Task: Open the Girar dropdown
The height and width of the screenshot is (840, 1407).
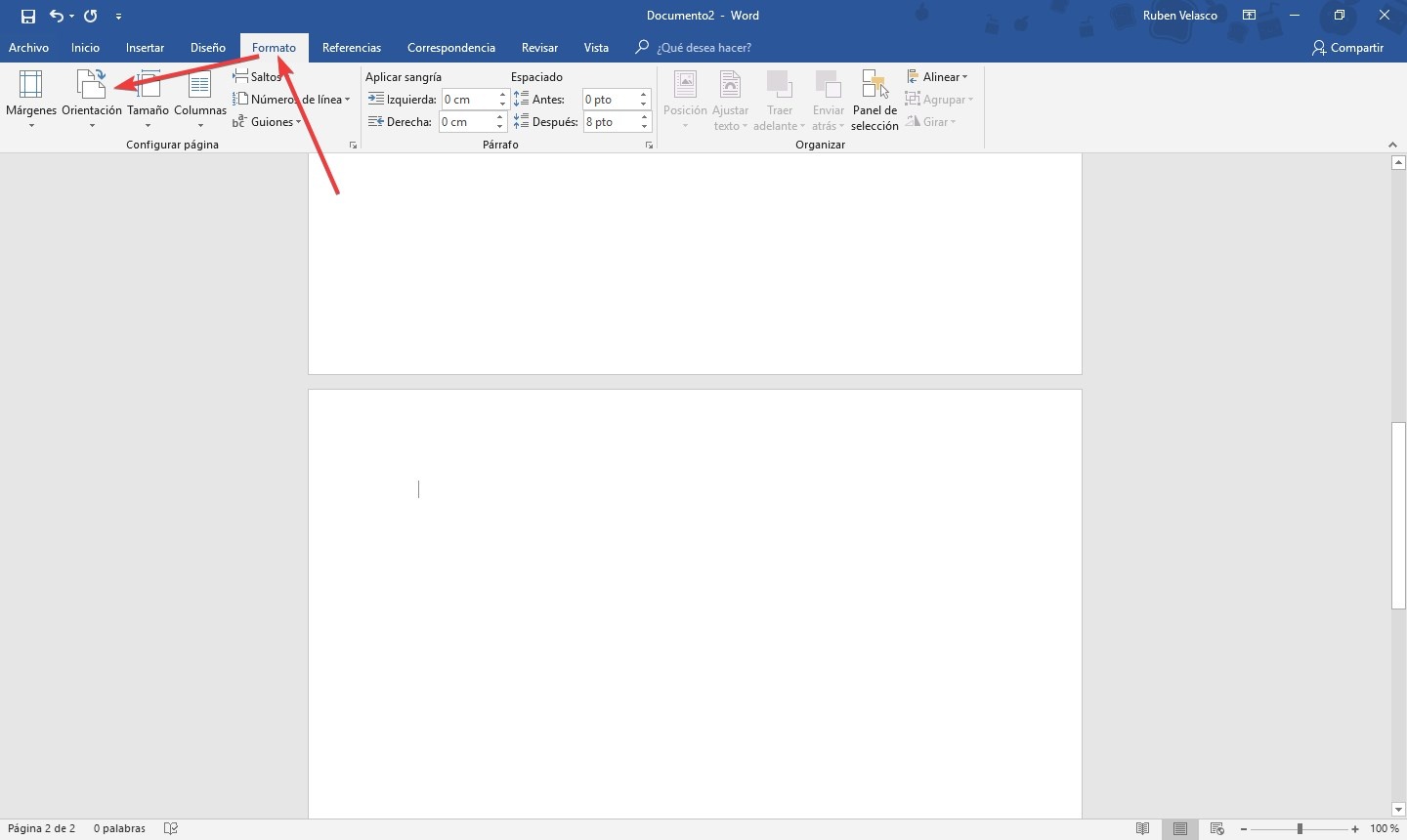Action: click(931, 121)
